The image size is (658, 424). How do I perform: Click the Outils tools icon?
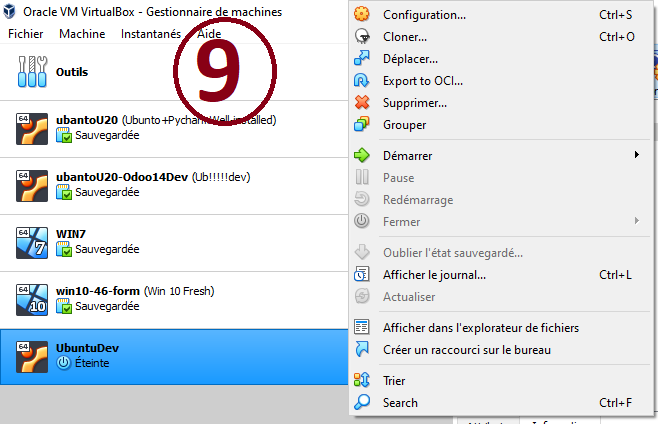pos(32,71)
